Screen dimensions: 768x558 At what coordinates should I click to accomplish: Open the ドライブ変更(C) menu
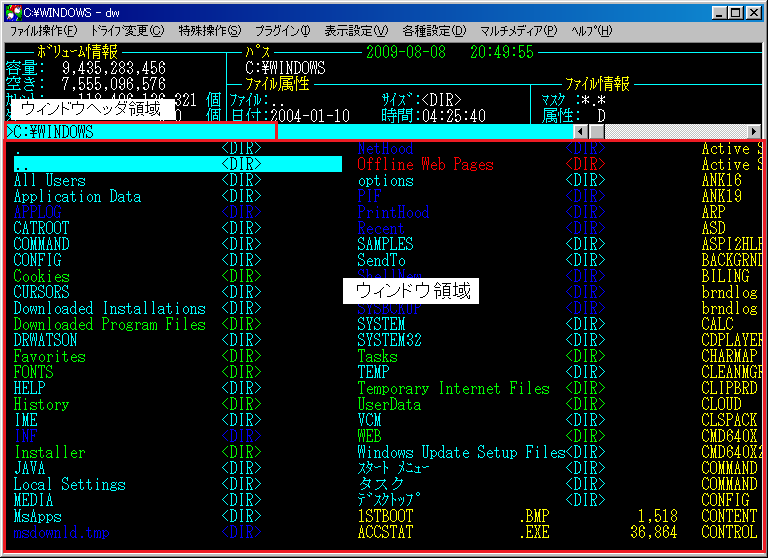click(127, 31)
